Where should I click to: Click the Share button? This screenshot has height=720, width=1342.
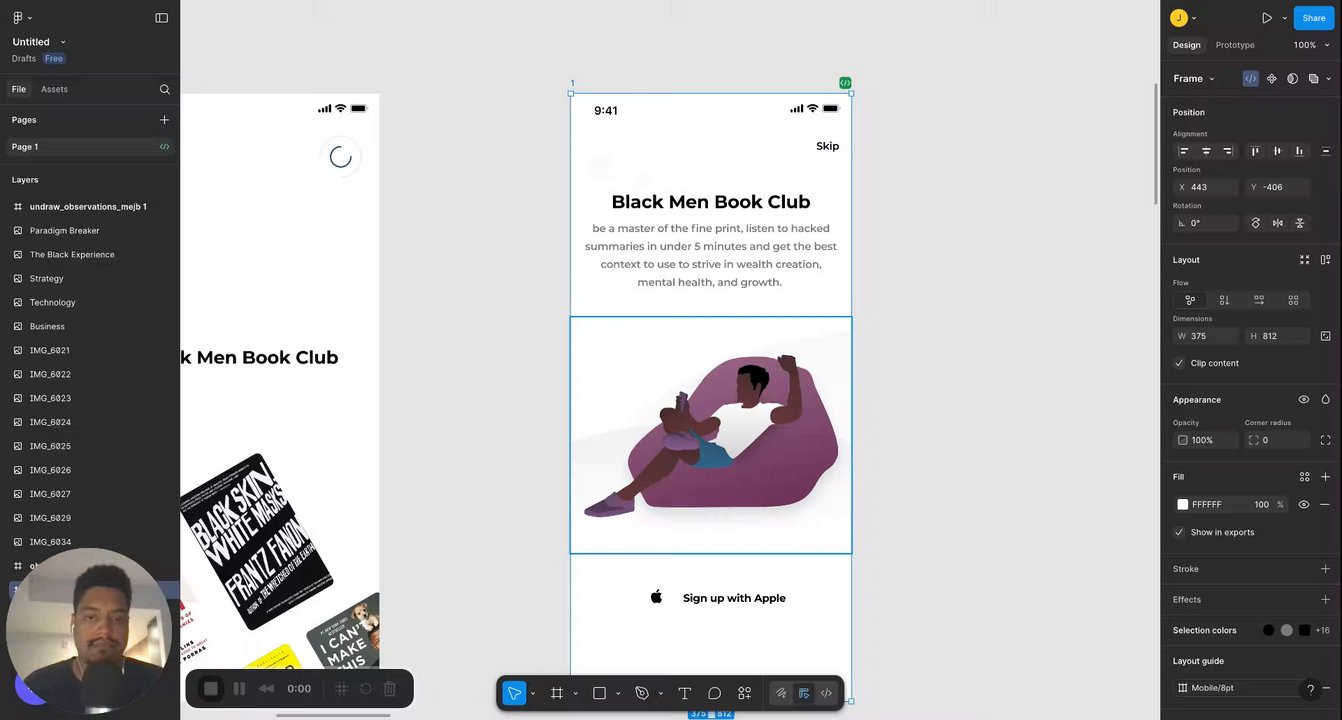coord(1314,18)
